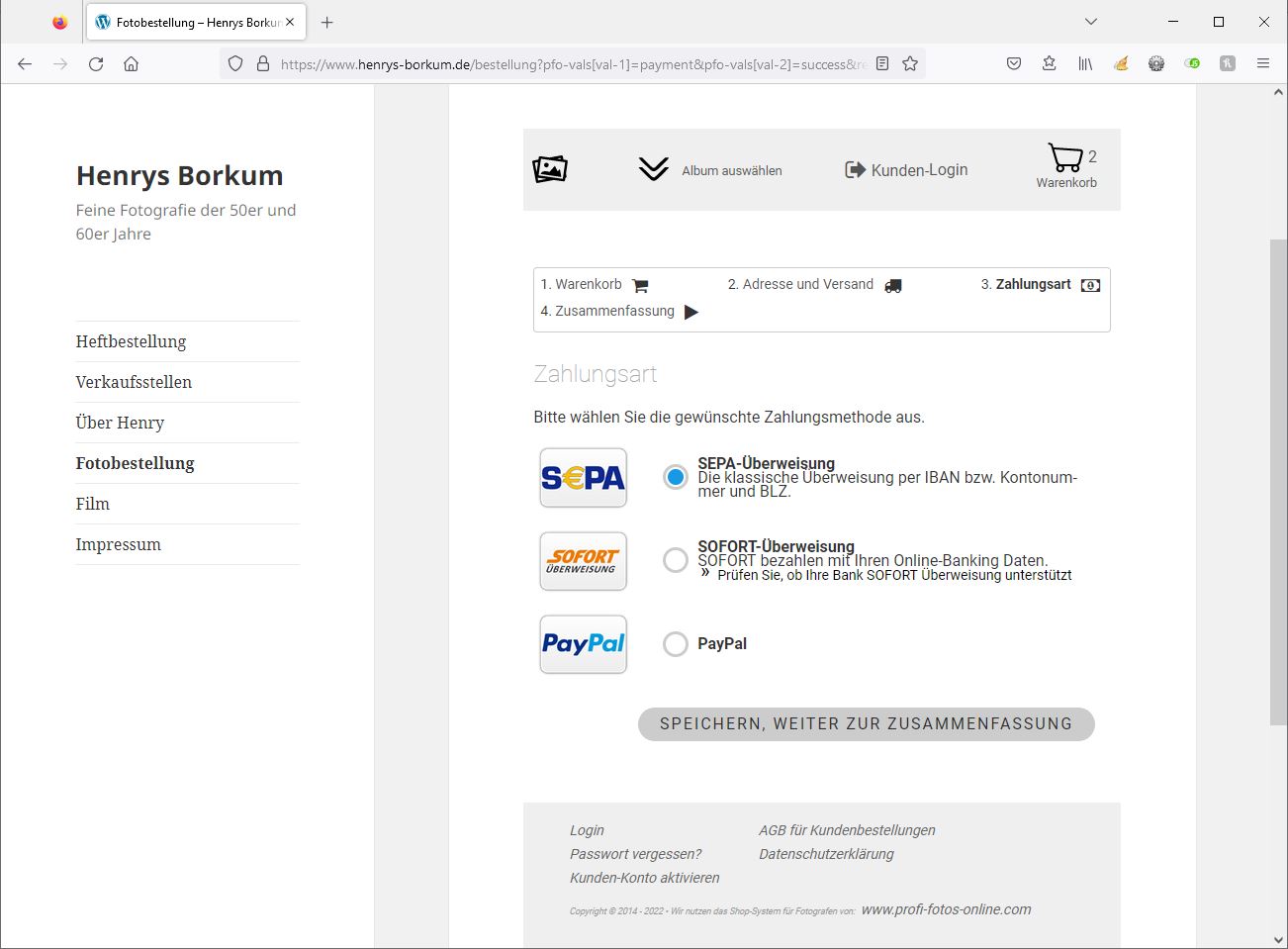Open the footer Login link
1288x949 pixels.
click(x=587, y=830)
